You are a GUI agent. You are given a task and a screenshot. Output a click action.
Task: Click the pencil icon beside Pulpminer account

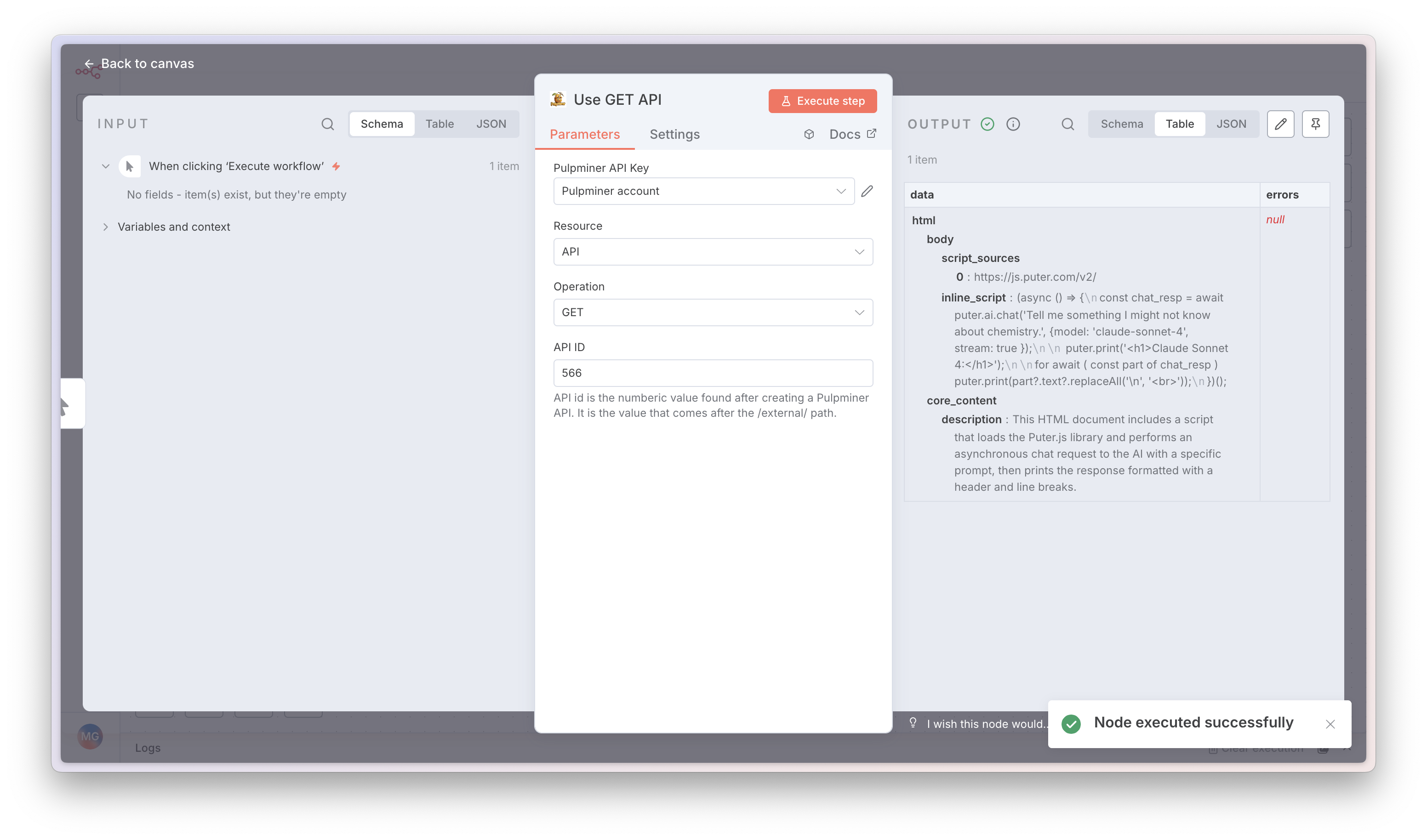point(868,191)
